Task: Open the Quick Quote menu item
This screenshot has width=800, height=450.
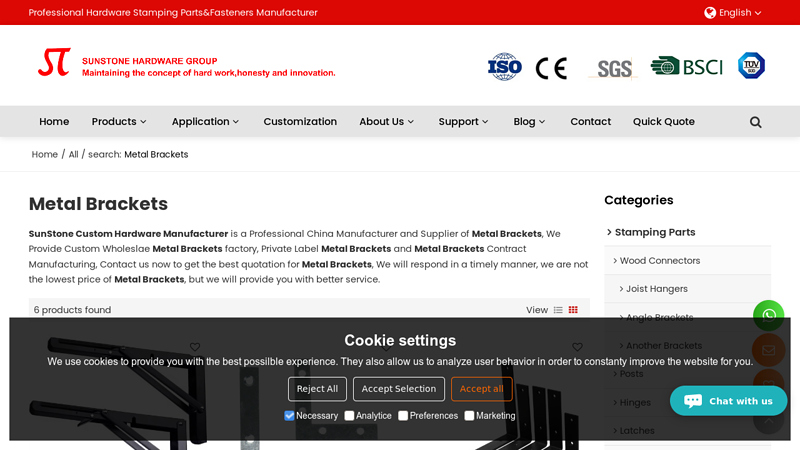Action: pos(664,121)
